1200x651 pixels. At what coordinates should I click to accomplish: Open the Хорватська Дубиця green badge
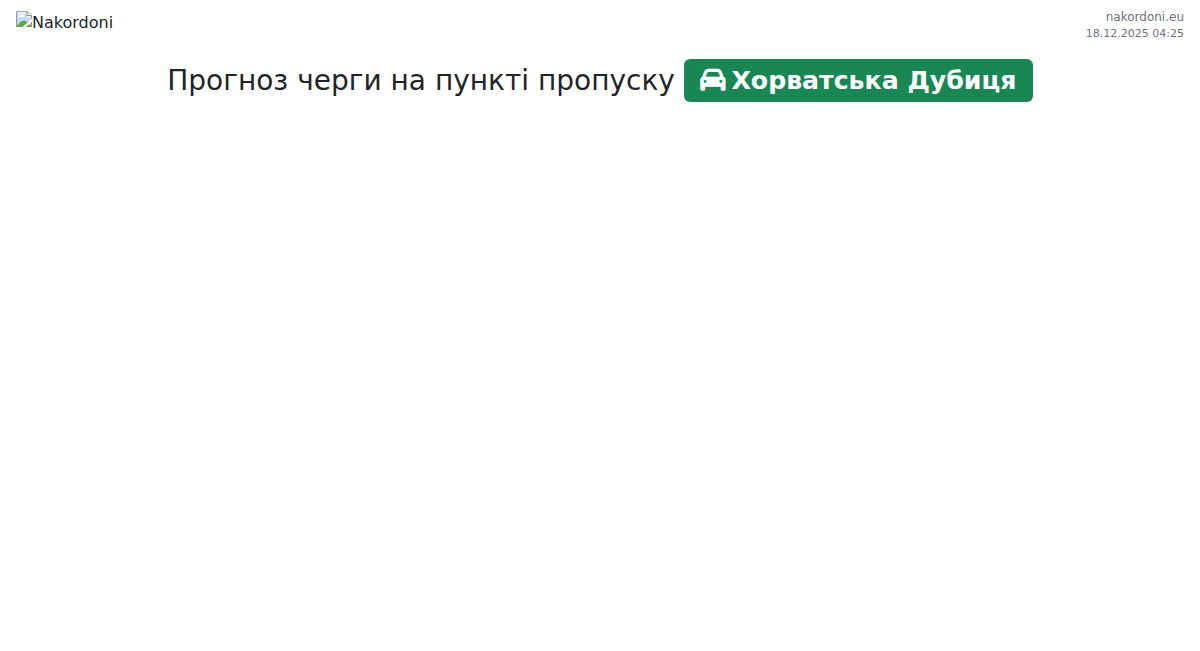point(858,80)
